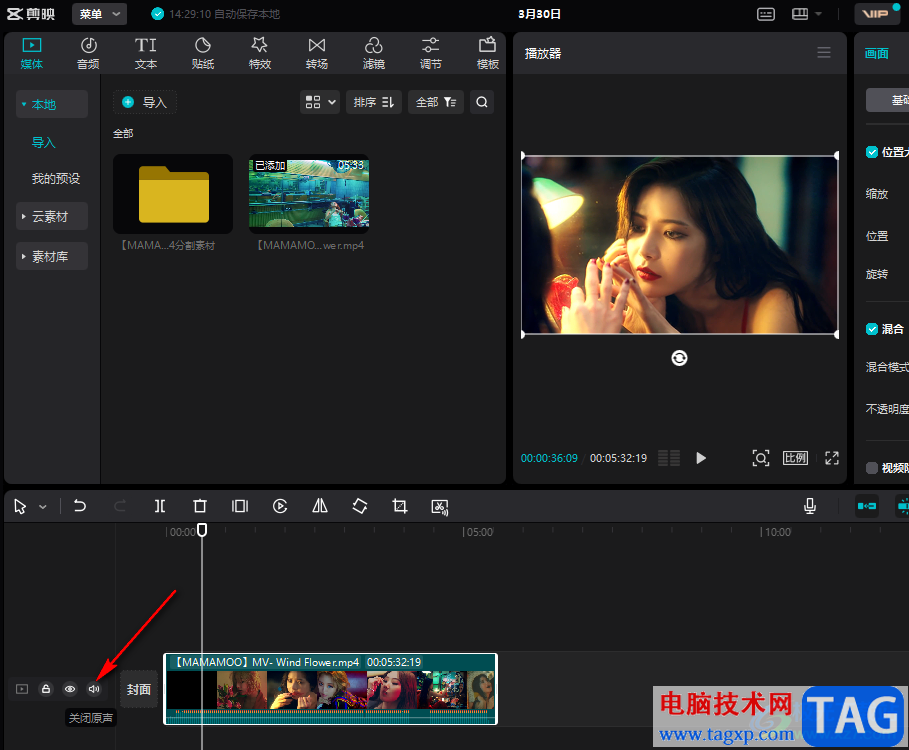909x750 pixels.
Task: Uncheck the 混合 checkbox
Action: [x=872, y=329]
